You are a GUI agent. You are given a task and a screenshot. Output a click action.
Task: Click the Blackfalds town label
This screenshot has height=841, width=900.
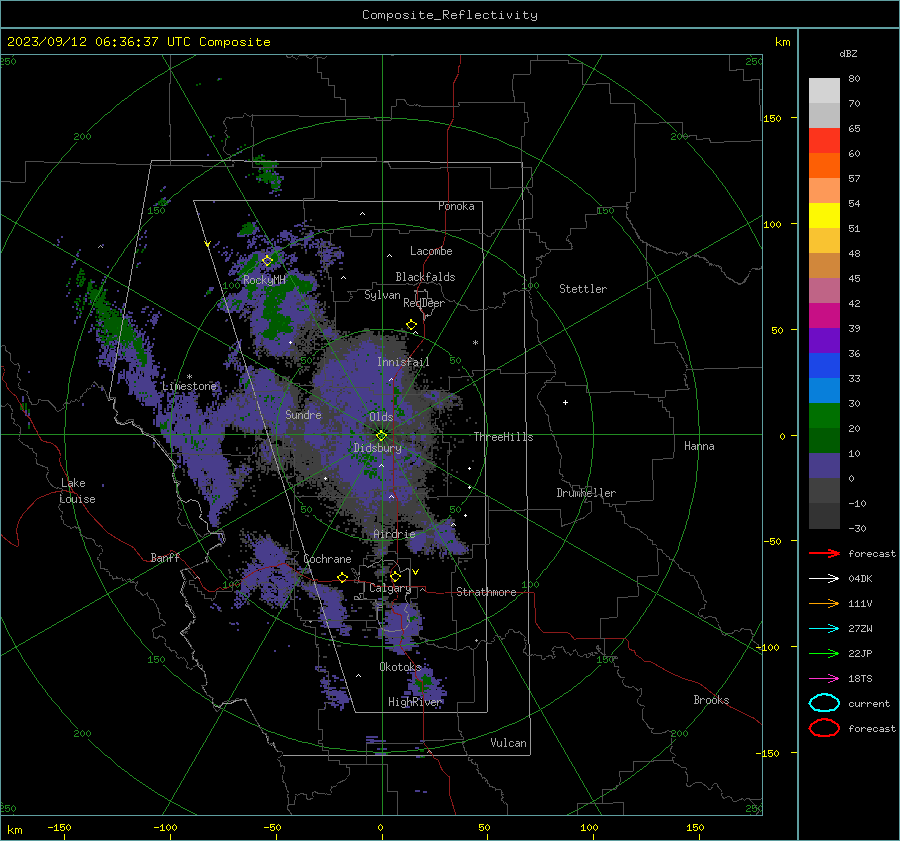click(x=425, y=277)
